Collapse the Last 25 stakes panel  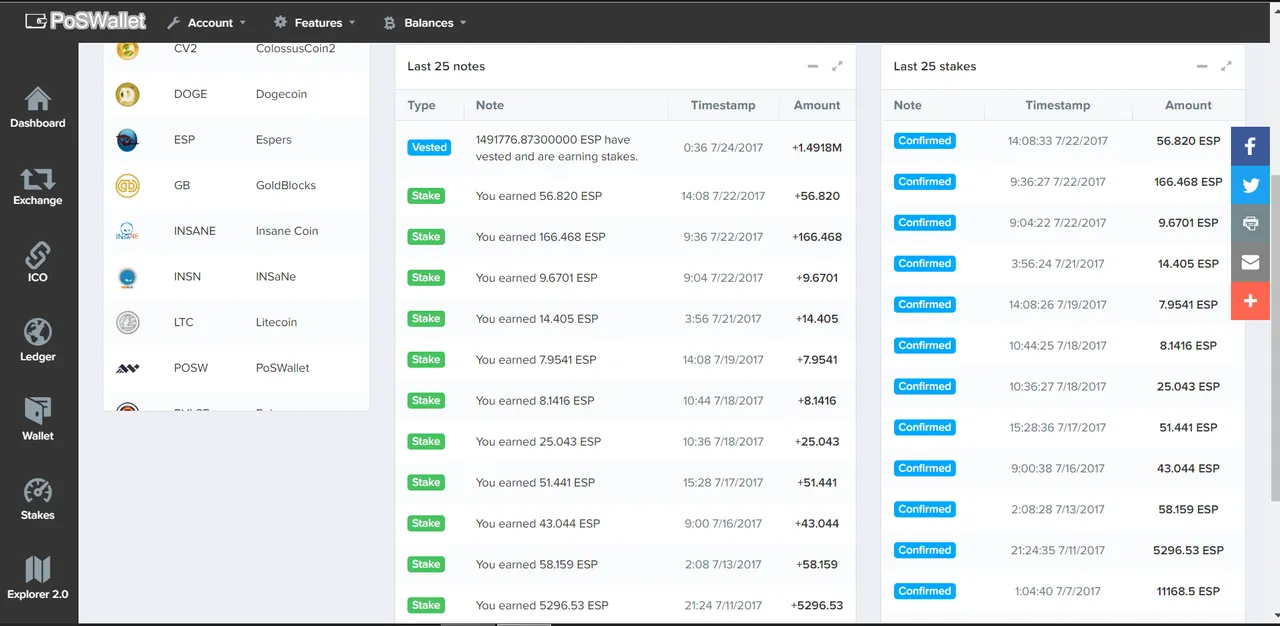pos(1202,66)
